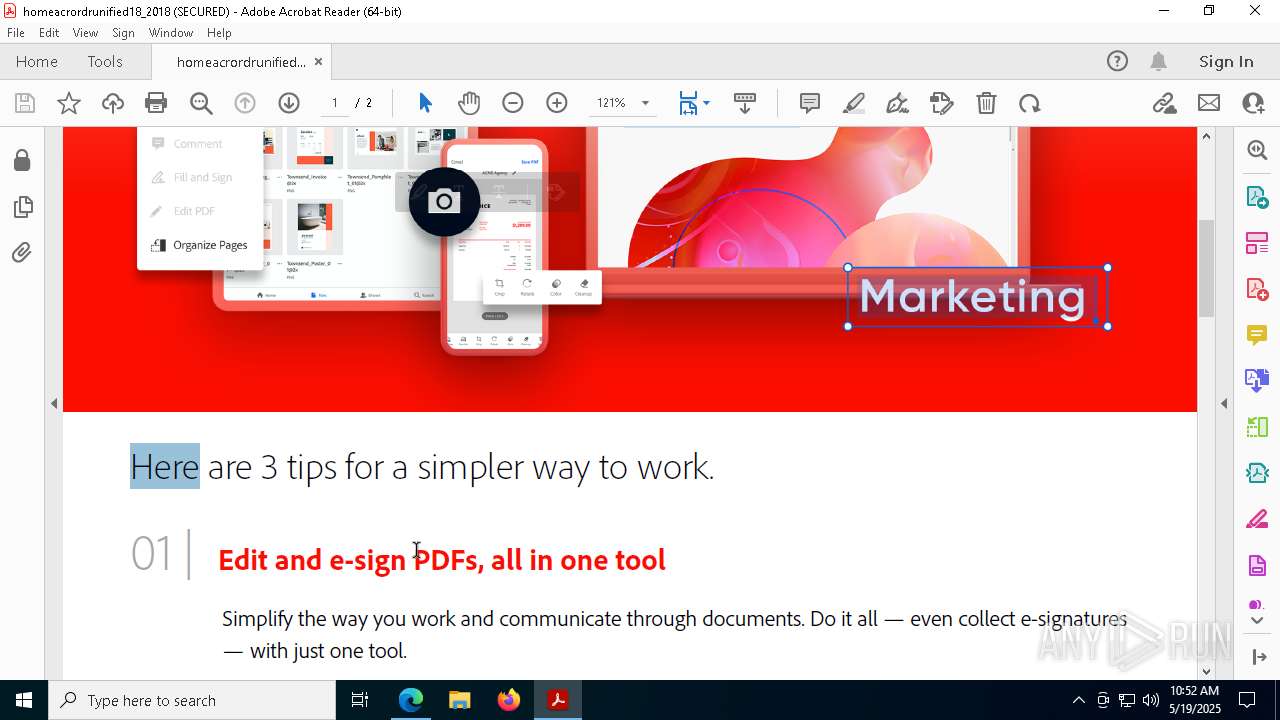The height and width of the screenshot is (720, 1280).
Task: Open the Comment tool in right pane
Action: (x=1257, y=335)
